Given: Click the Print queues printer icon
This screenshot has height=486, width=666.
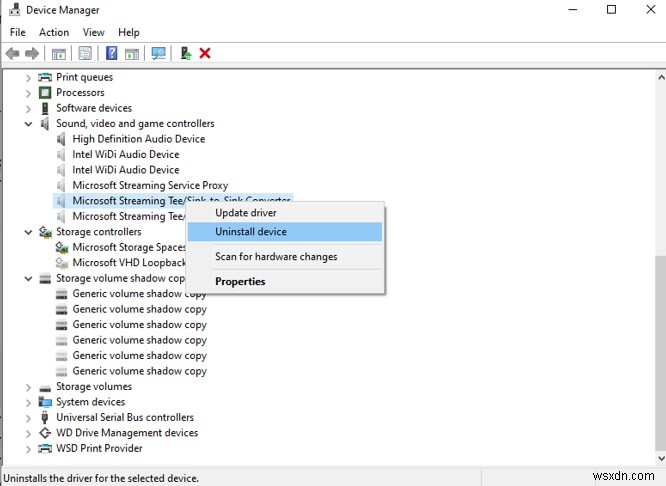Looking at the screenshot, I should point(45,77).
